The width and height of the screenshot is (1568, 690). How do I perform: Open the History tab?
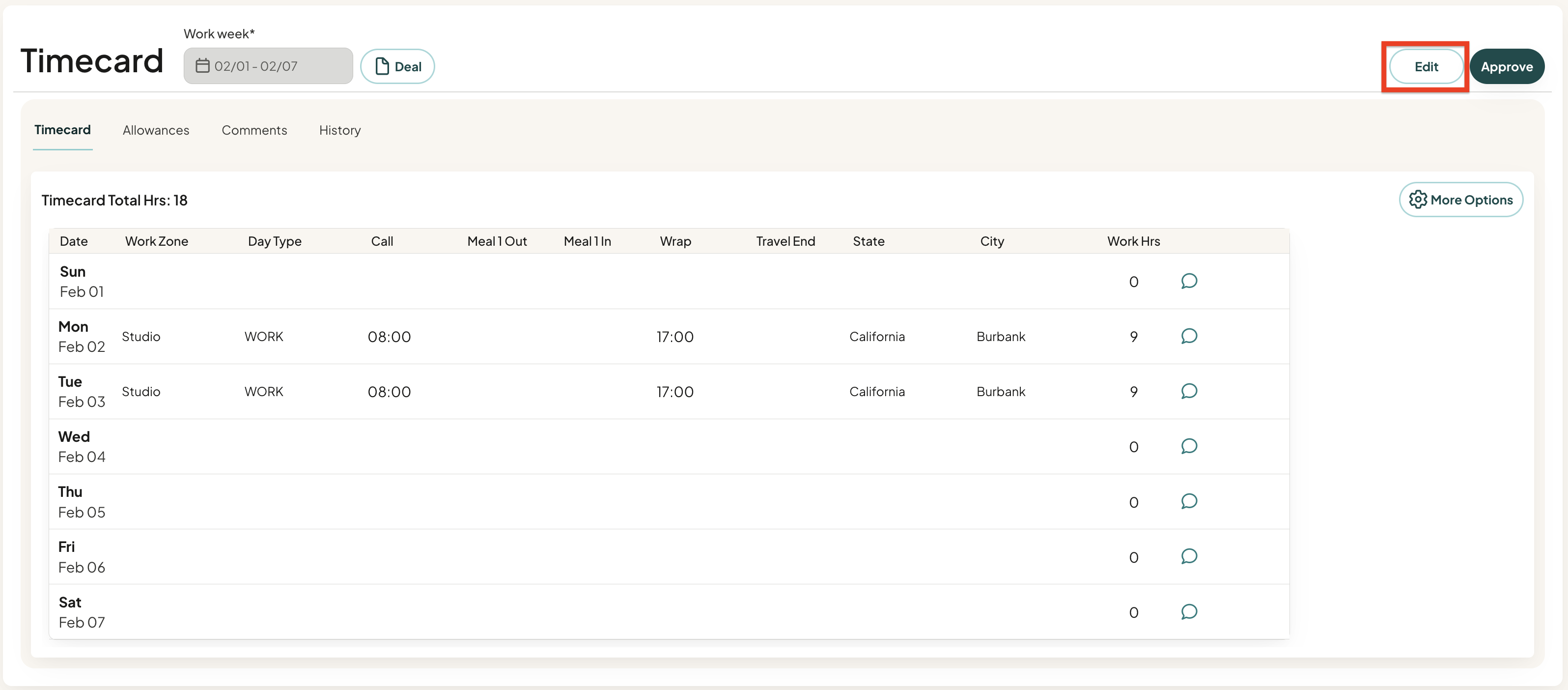pos(339,130)
